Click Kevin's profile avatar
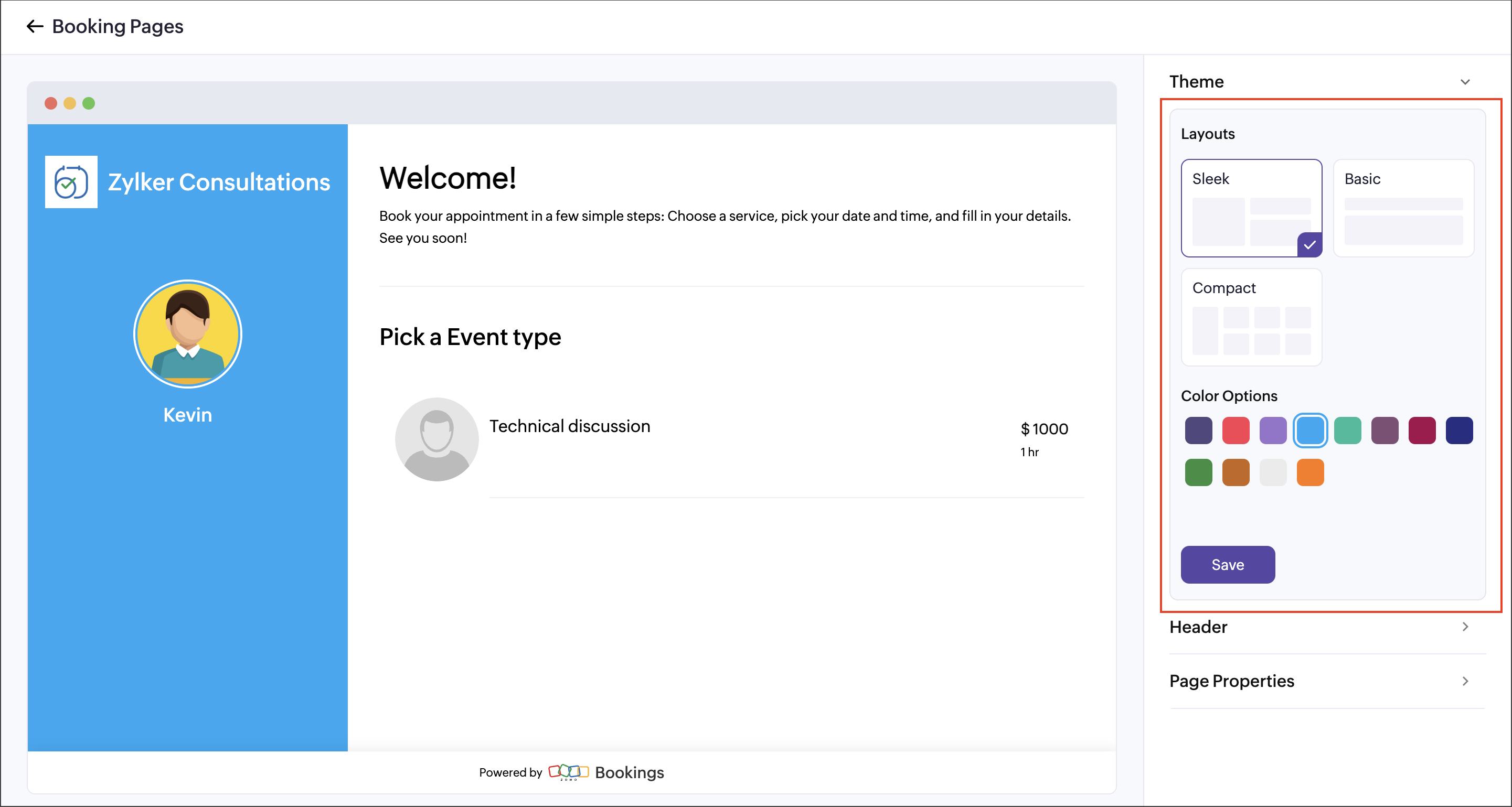The image size is (1512, 807). point(187,333)
